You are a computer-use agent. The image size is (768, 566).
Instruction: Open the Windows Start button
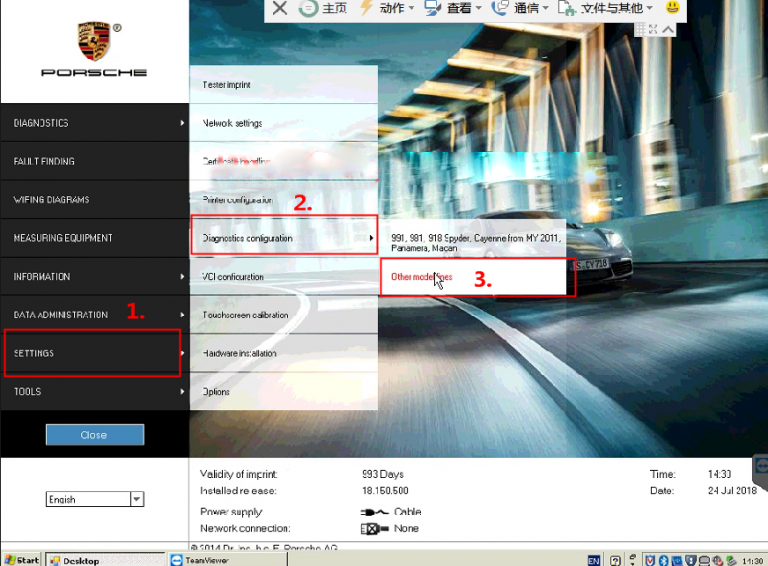(22, 560)
